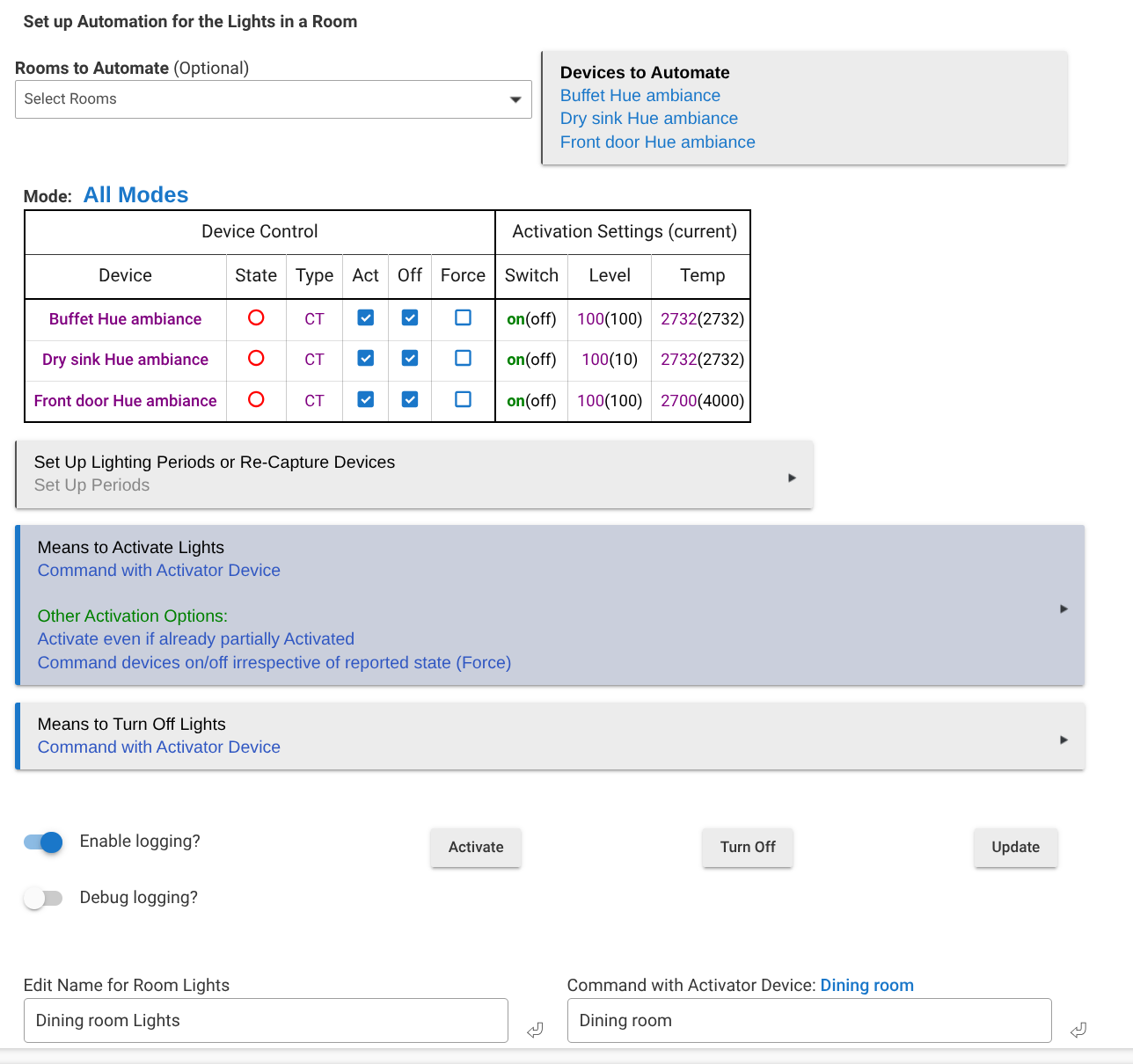Click enter icon beside Activator Device name field
This screenshot has width=1133, height=1064.
tap(1078, 1030)
